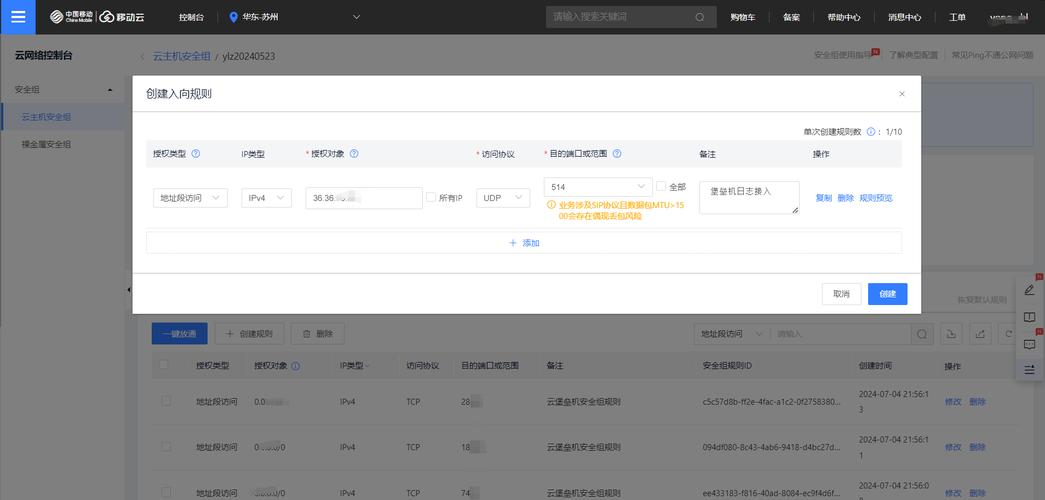Click the 一键放通 button
Screen dimensions: 1045x500
pyautogui.click(x=179, y=334)
